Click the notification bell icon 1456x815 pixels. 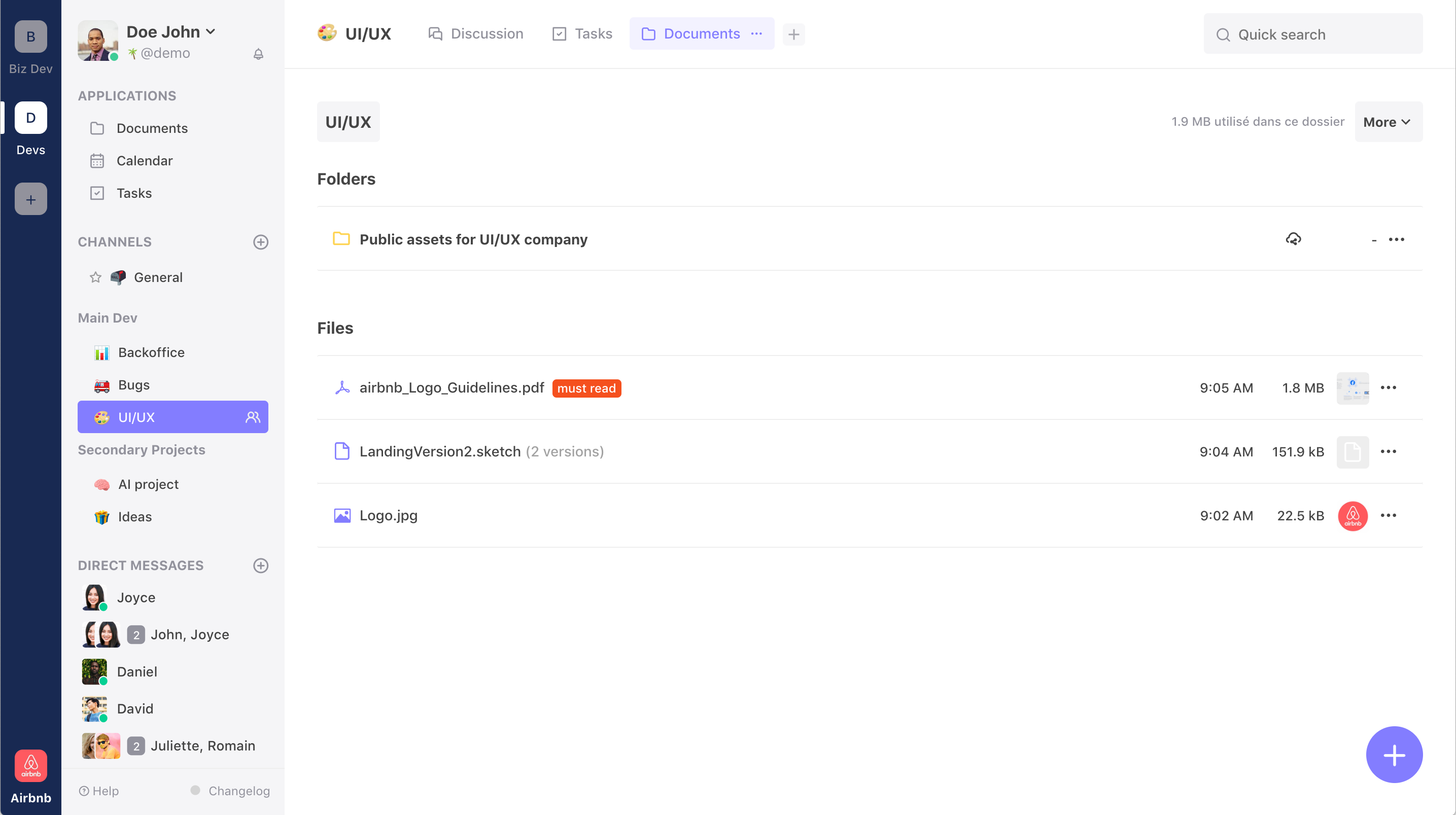click(x=258, y=54)
